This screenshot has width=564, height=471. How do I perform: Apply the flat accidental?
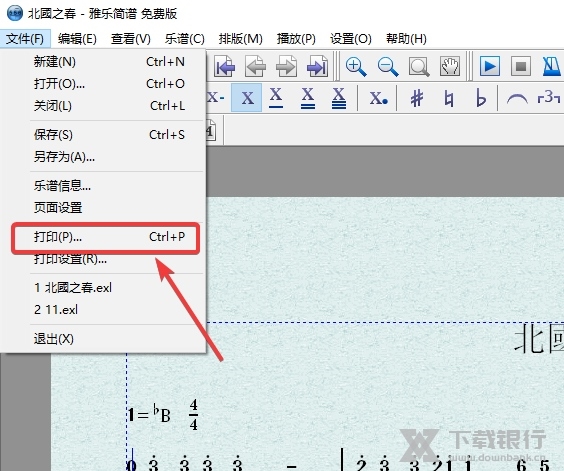480,98
